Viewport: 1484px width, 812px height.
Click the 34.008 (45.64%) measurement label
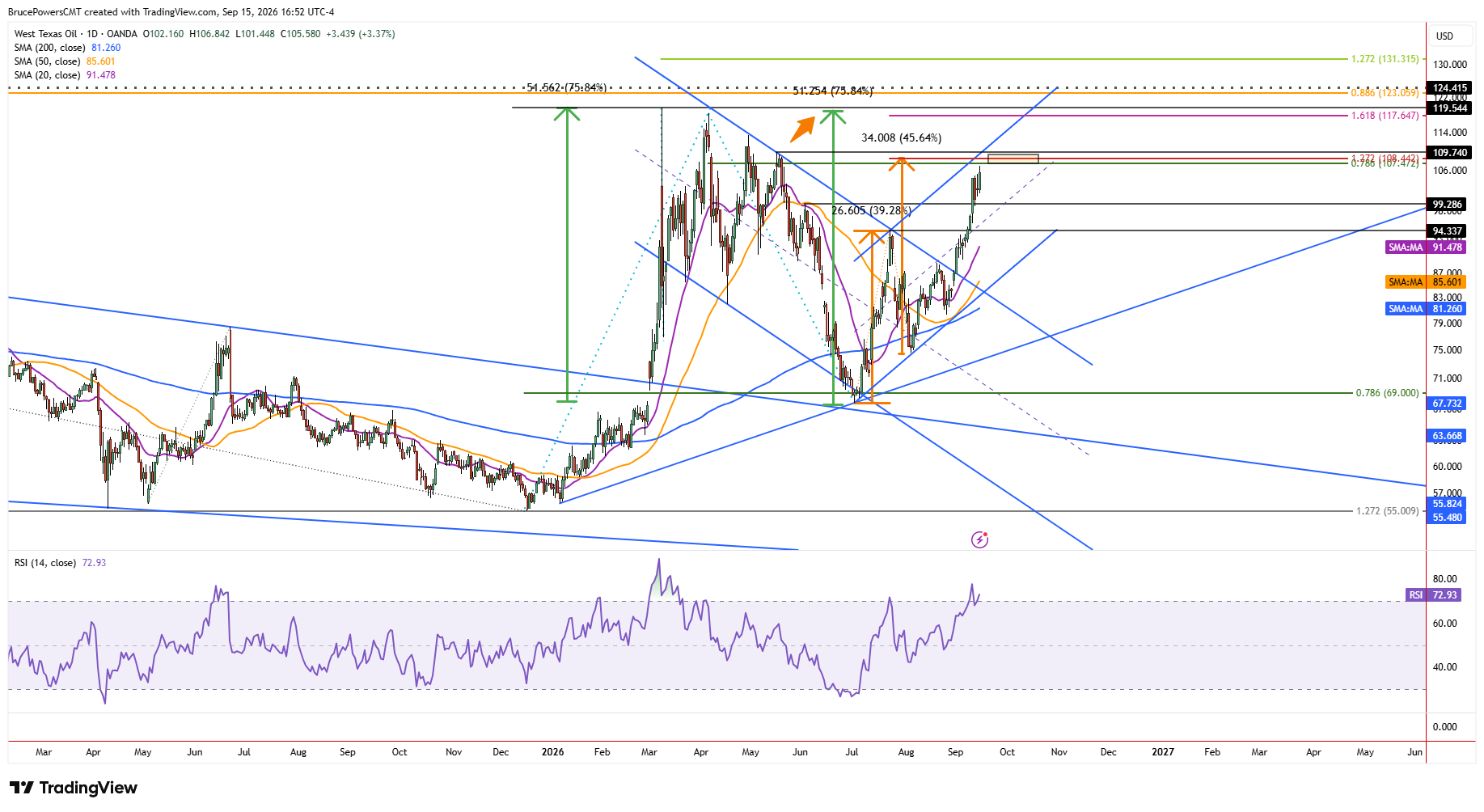[901, 138]
